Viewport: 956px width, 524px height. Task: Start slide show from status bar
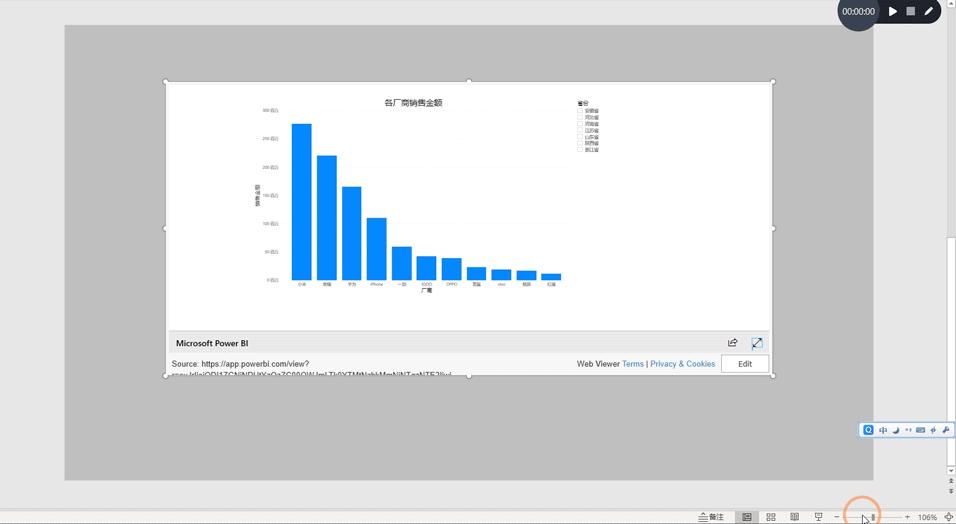point(818,517)
